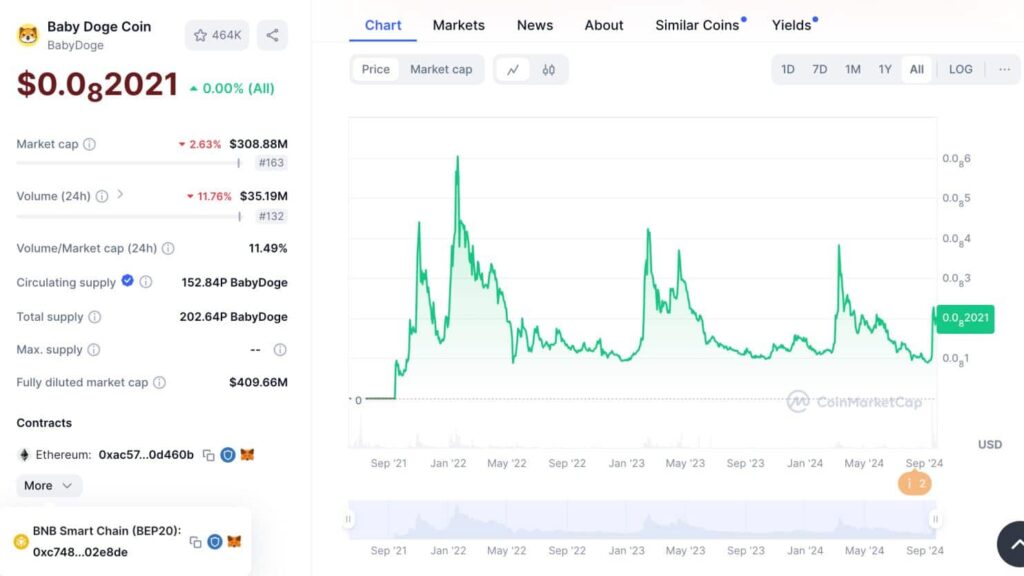The width and height of the screenshot is (1024, 576).
Task: Show Total supply info icon
Action: 95,317
